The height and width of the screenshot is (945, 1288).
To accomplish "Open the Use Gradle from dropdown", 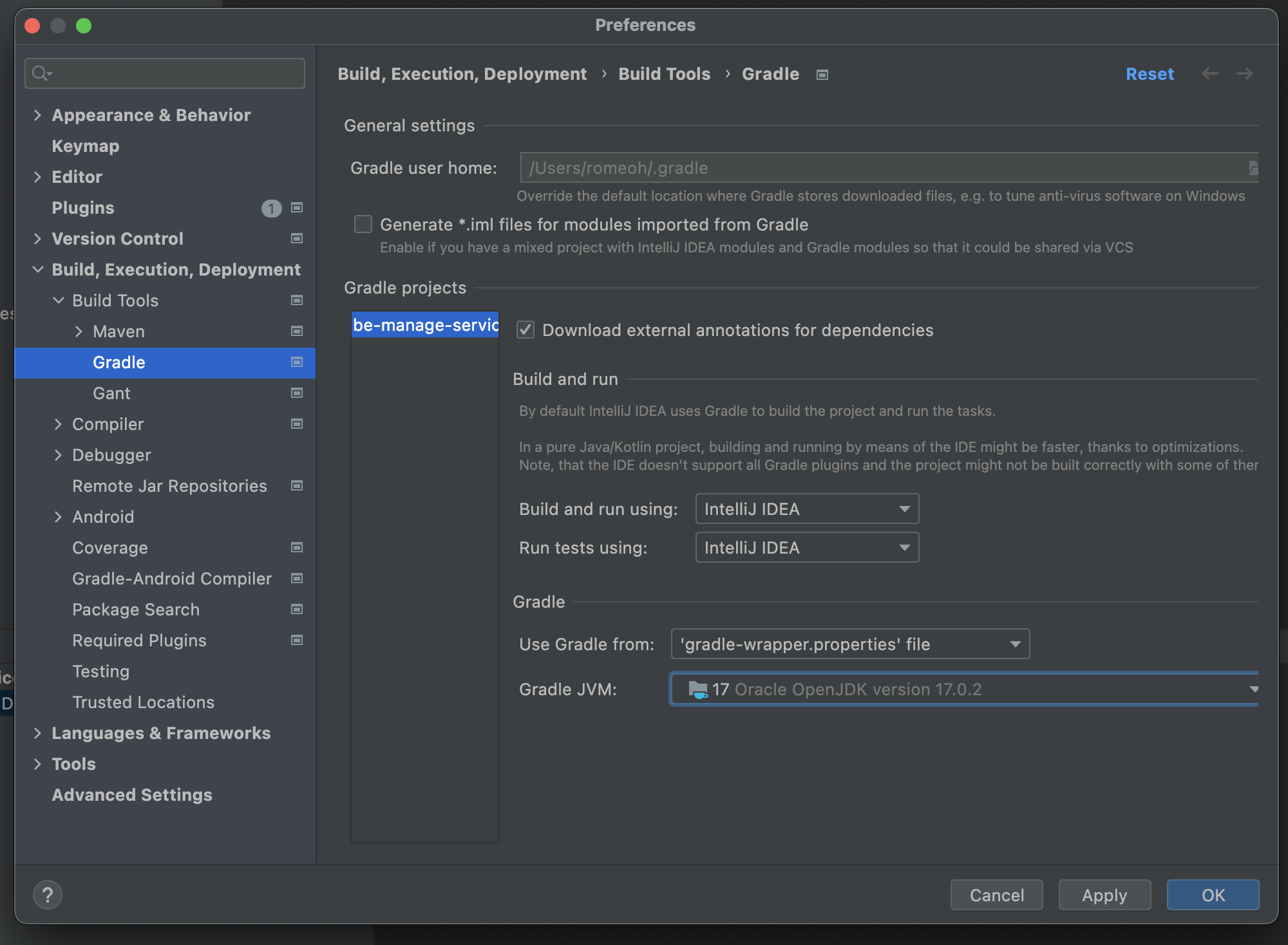I will click(x=849, y=644).
